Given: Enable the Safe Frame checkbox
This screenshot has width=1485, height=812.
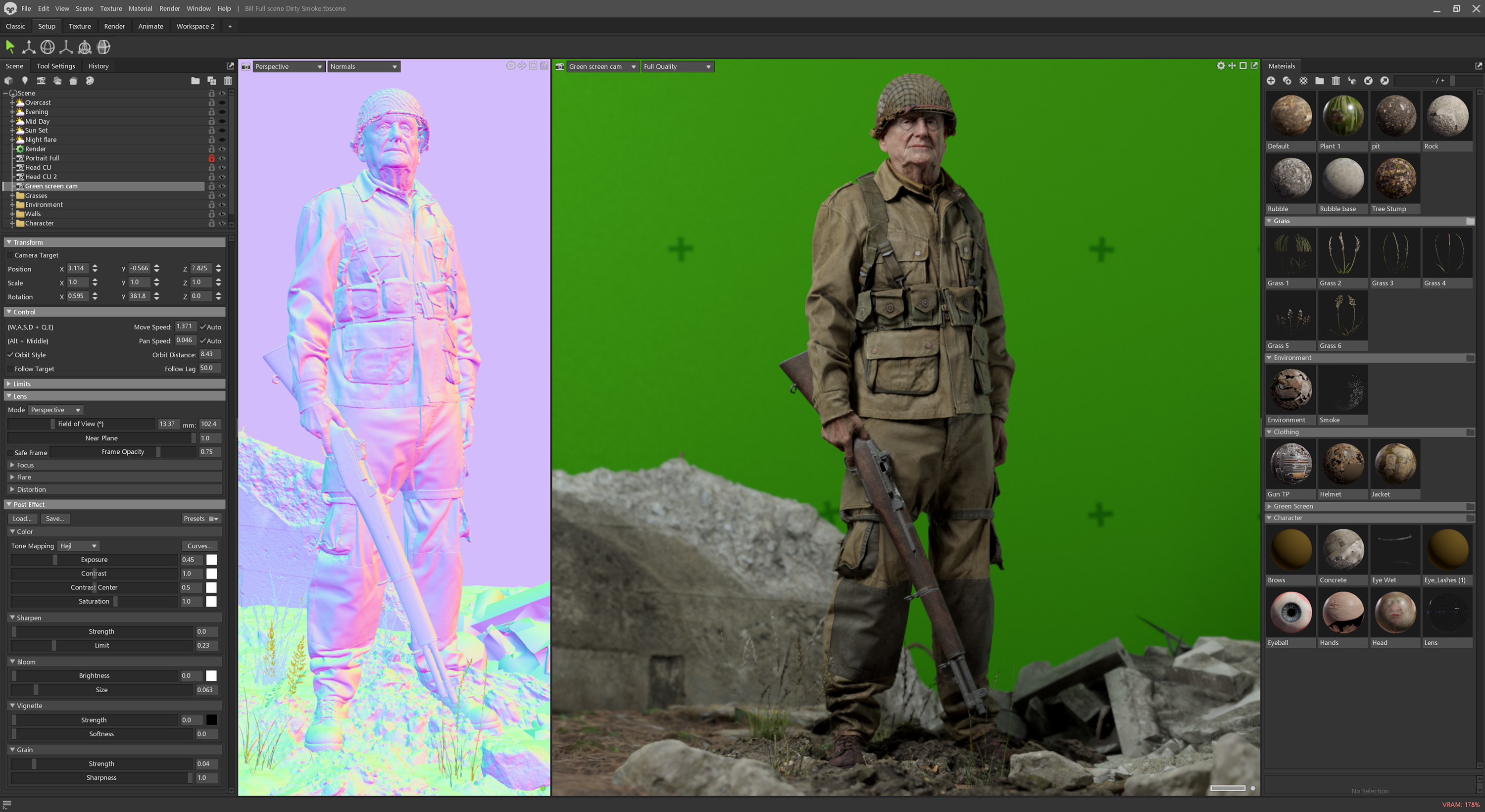Looking at the screenshot, I should pyautogui.click(x=10, y=452).
